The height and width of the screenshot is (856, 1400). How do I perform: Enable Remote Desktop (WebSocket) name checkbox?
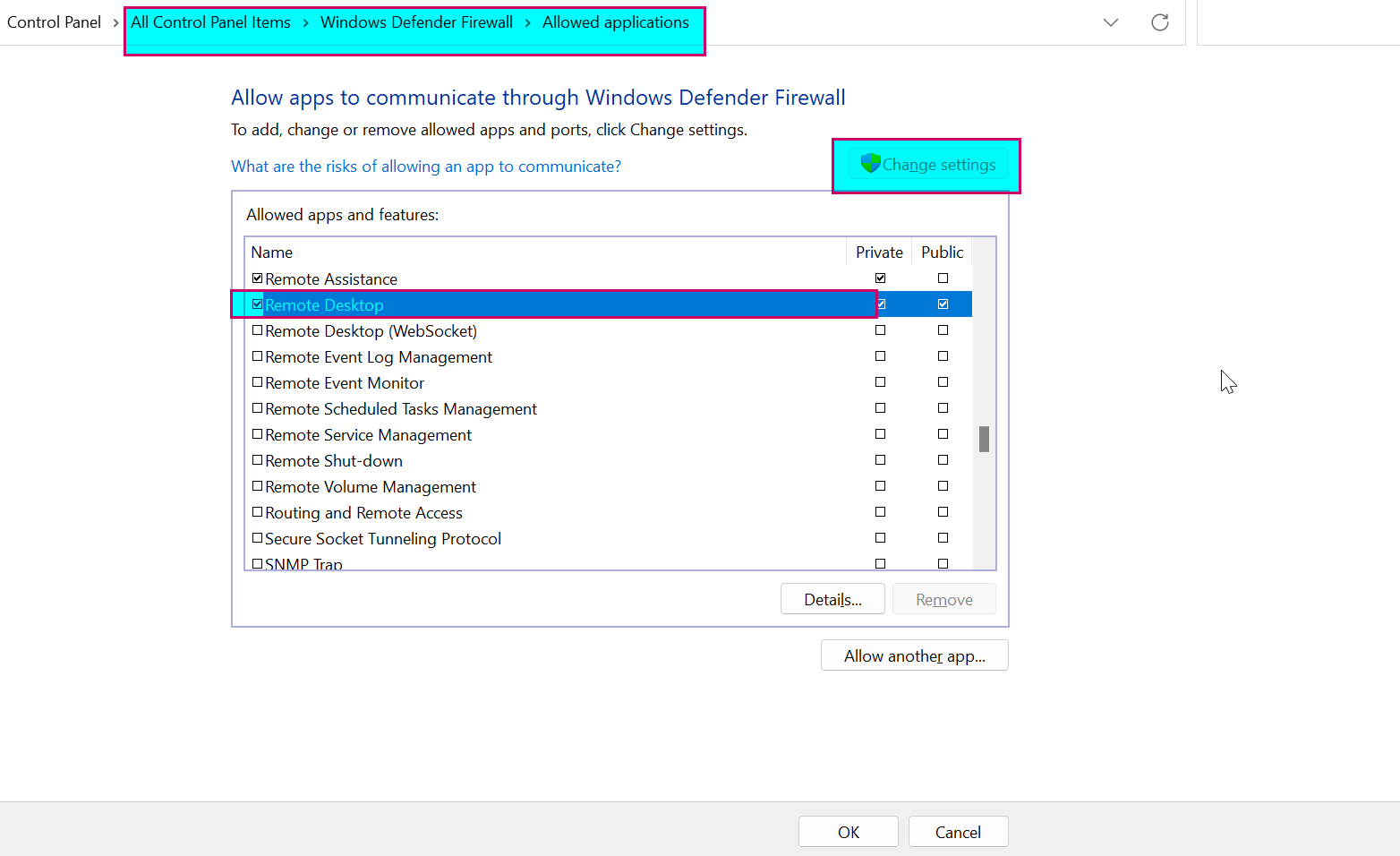[x=257, y=330]
